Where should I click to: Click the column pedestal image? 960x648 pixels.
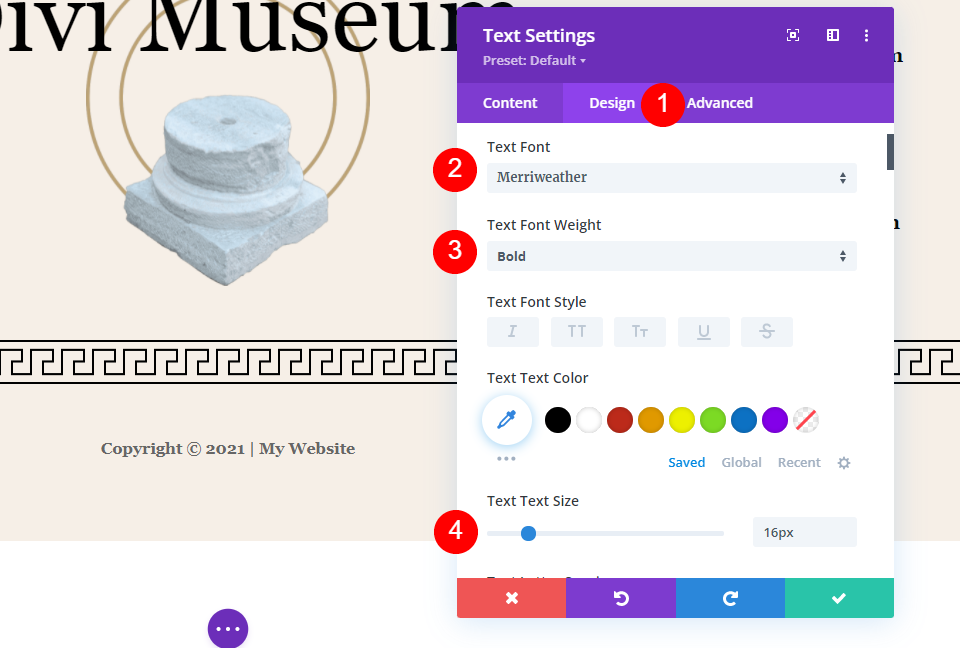coord(227,190)
